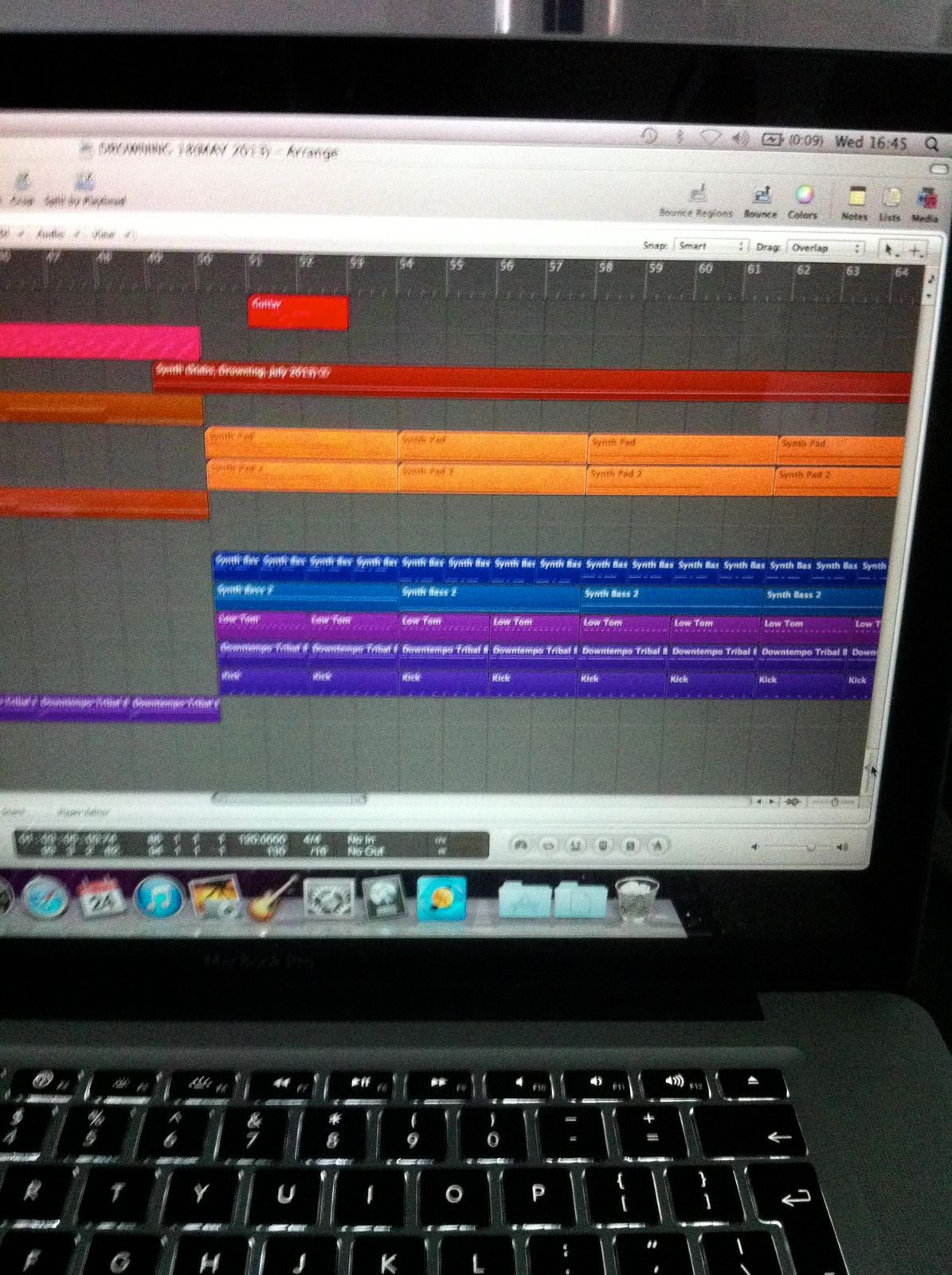952x1275 pixels.
Task: Show the Lists panel
Action: pyautogui.click(x=891, y=199)
